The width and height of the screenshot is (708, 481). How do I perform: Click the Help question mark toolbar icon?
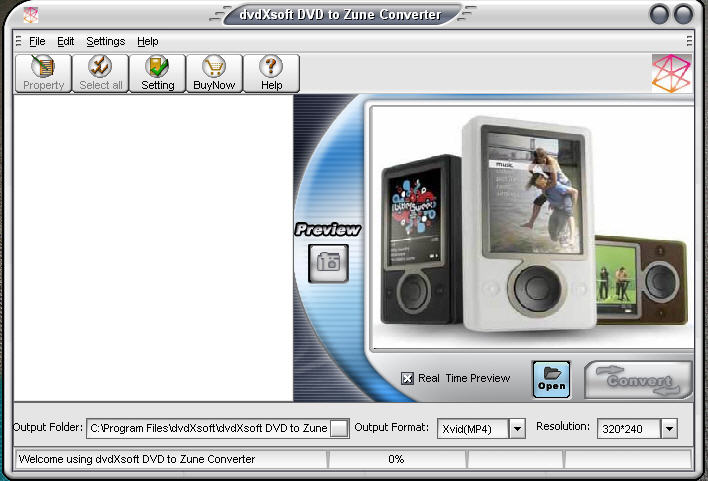click(x=271, y=74)
